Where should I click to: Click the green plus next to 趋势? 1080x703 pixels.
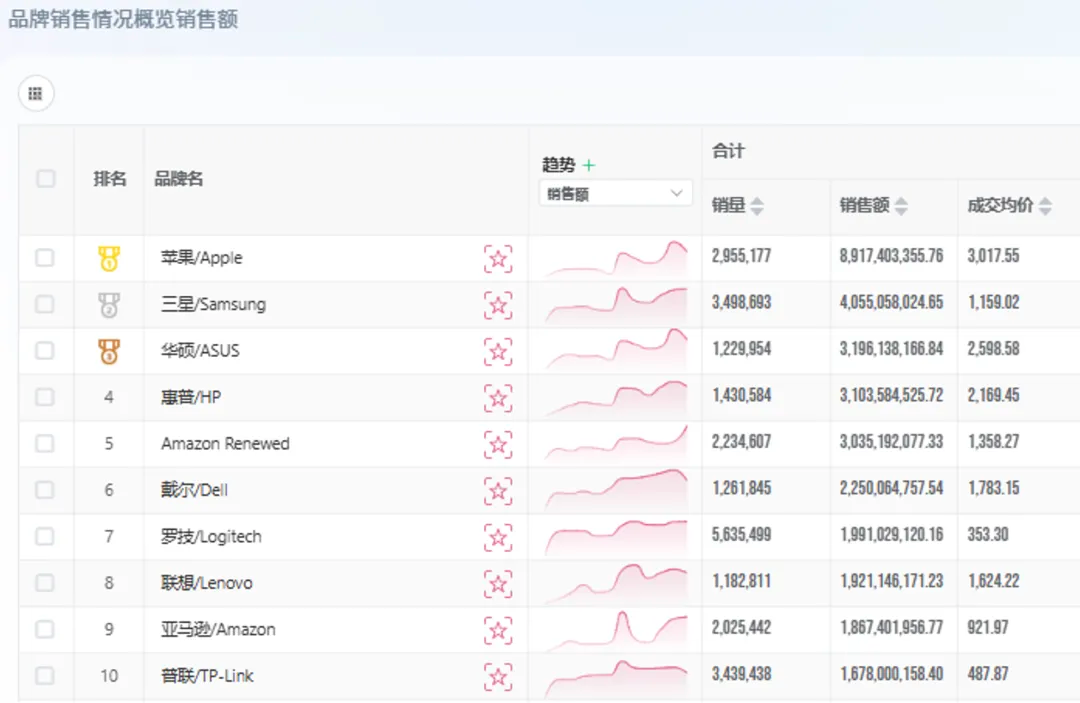[x=589, y=164]
